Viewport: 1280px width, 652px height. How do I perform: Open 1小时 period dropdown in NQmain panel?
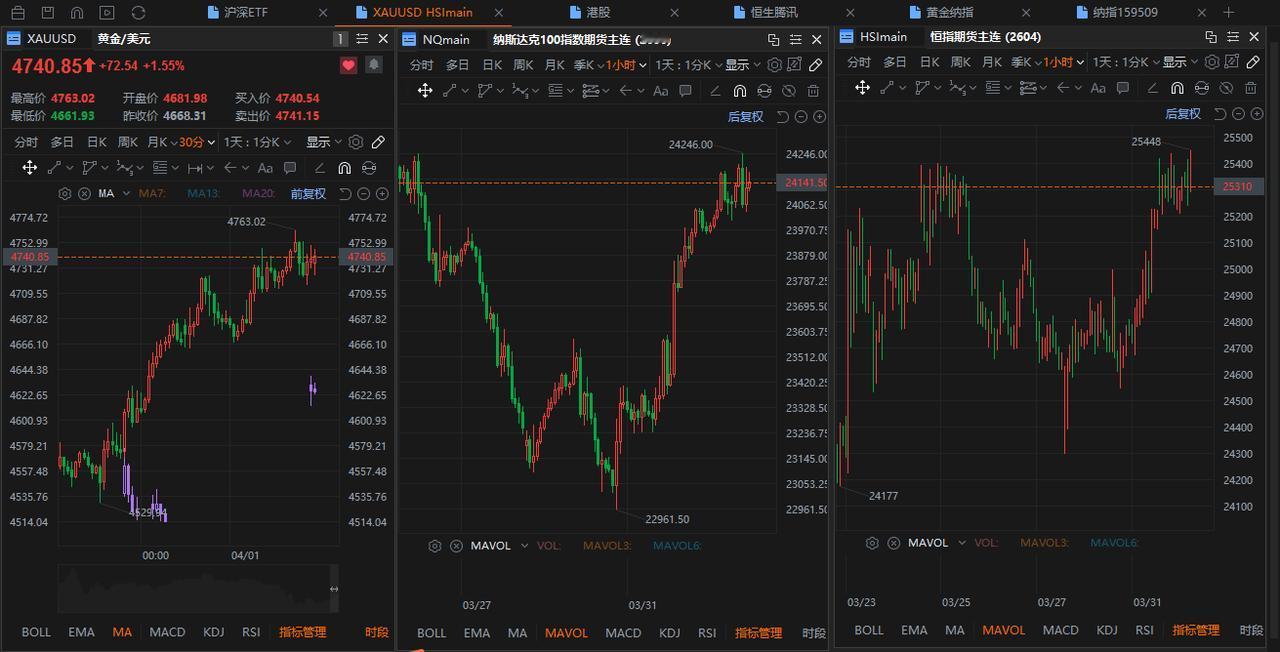[627, 64]
